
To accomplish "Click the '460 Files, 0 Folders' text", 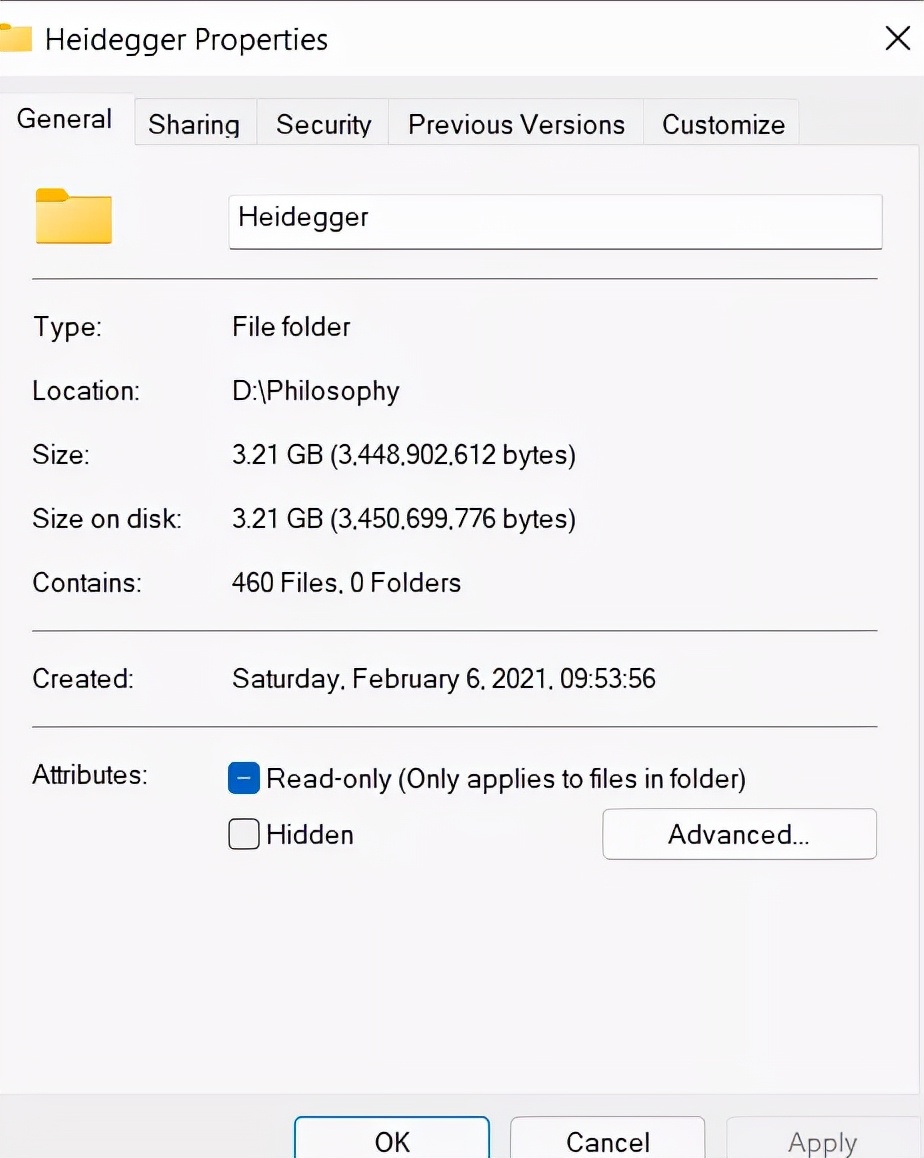I will (346, 583).
